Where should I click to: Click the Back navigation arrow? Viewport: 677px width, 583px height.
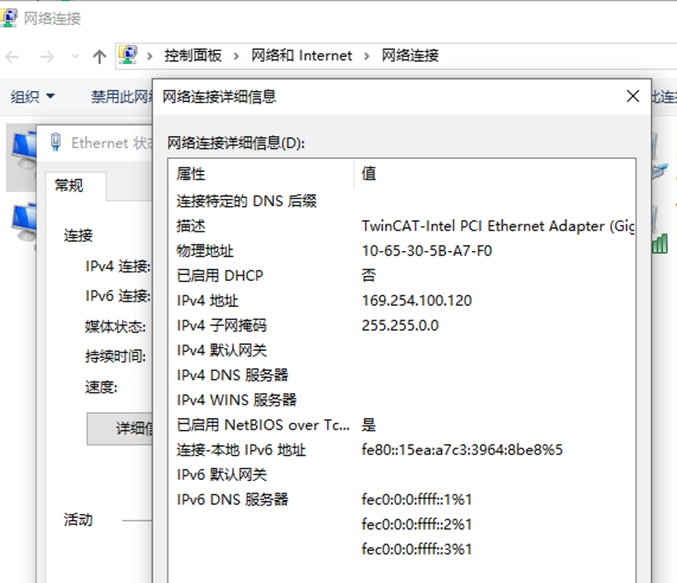[12, 57]
